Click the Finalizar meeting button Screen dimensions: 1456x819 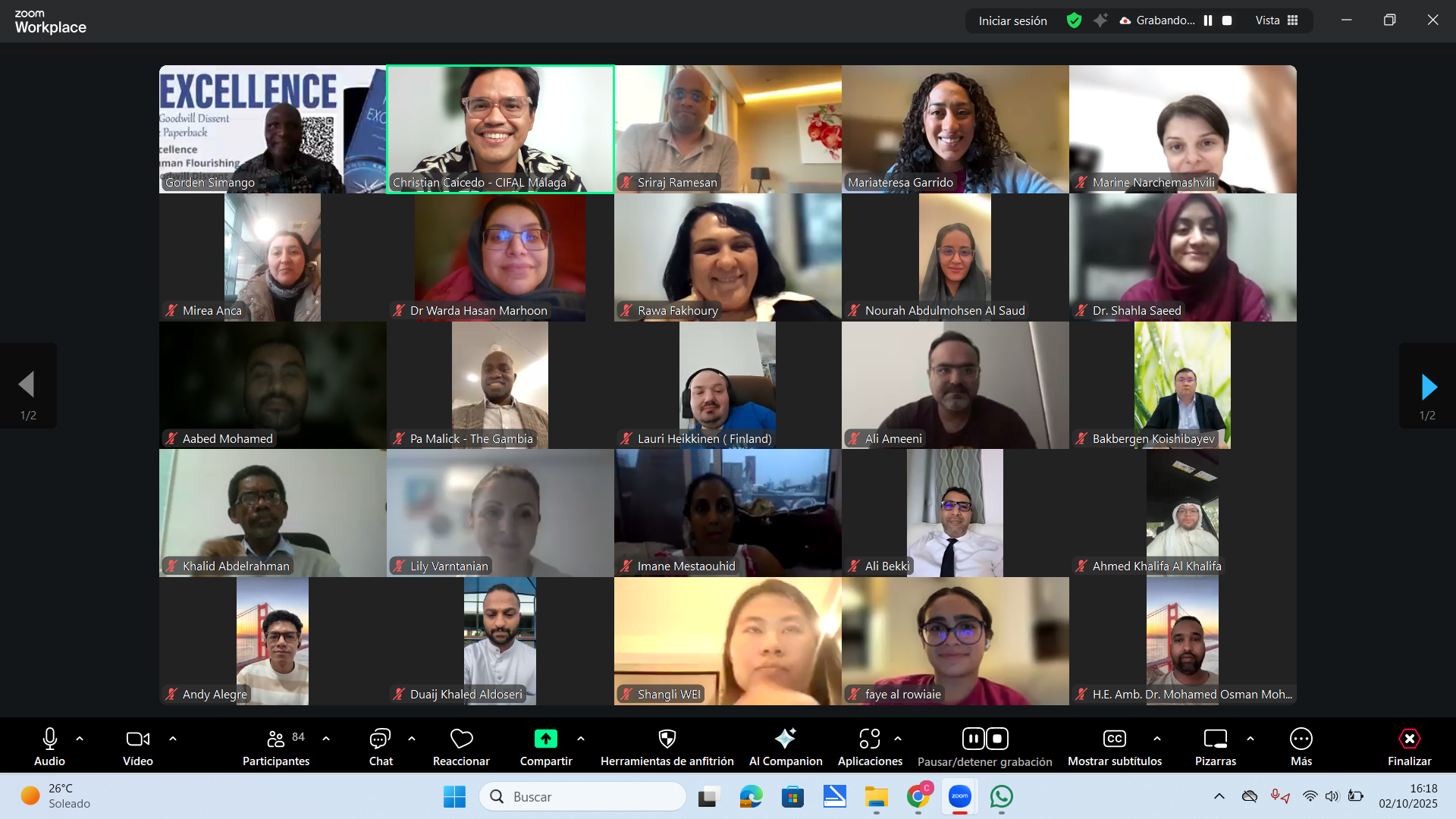click(1409, 739)
